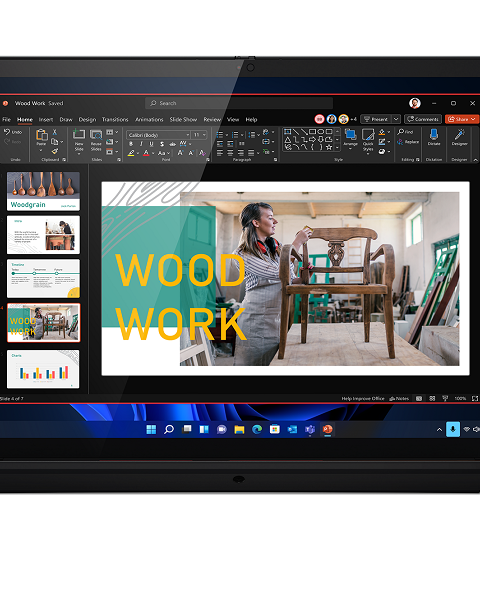This screenshot has height=606, width=480.
Task: Decrease font size
Action: pos(191,153)
